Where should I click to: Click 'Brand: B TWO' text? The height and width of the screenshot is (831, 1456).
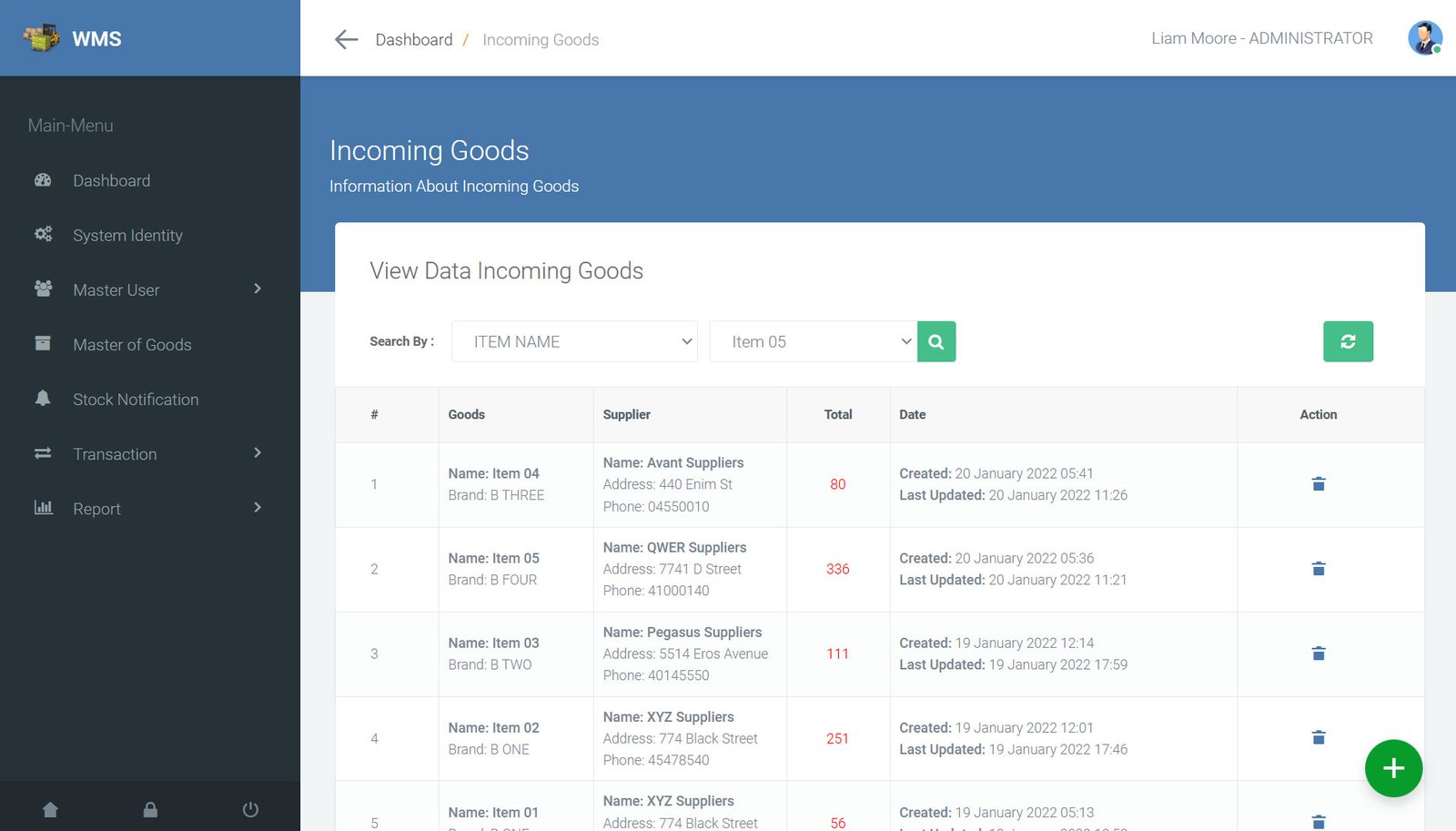click(490, 664)
